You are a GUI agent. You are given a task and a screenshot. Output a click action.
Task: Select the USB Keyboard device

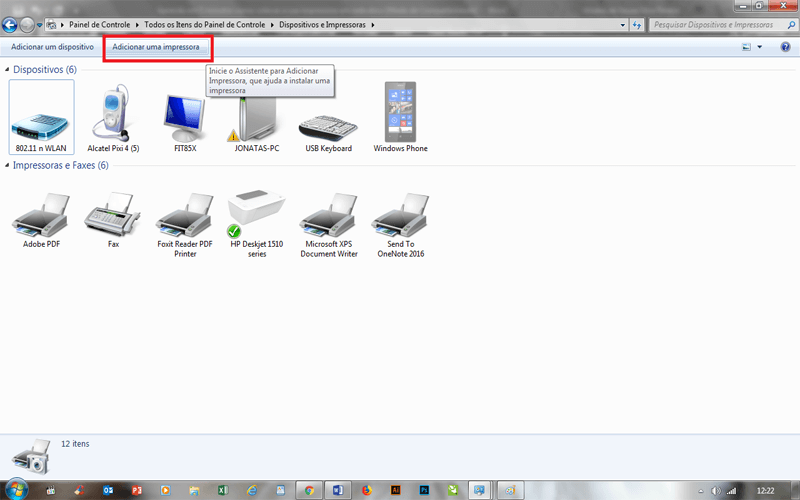pyautogui.click(x=328, y=115)
